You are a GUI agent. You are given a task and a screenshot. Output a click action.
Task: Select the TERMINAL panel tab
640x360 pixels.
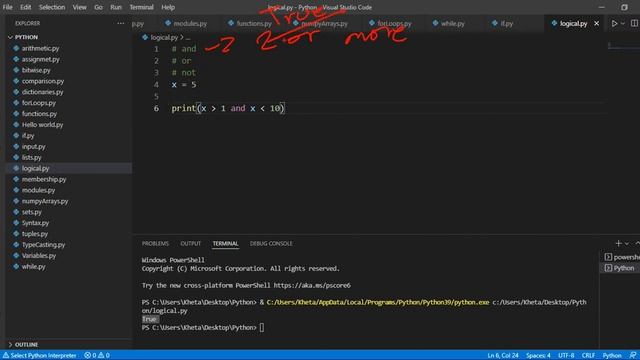(225, 244)
